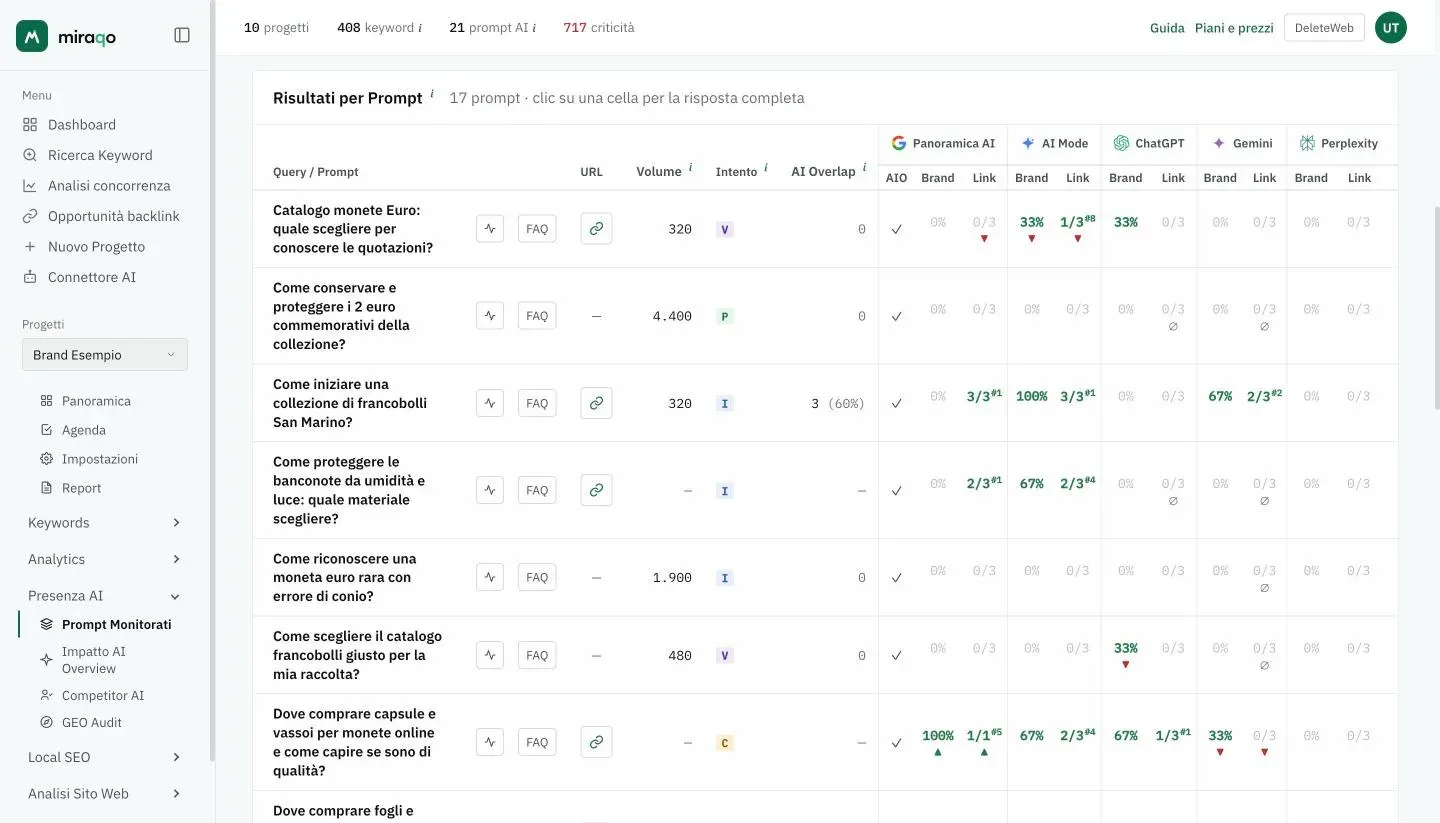The height and width of the screenshot is (823, 1440).
Task: Open URL link icon for banconote da umidità row
Action: [x=596, y=490]
